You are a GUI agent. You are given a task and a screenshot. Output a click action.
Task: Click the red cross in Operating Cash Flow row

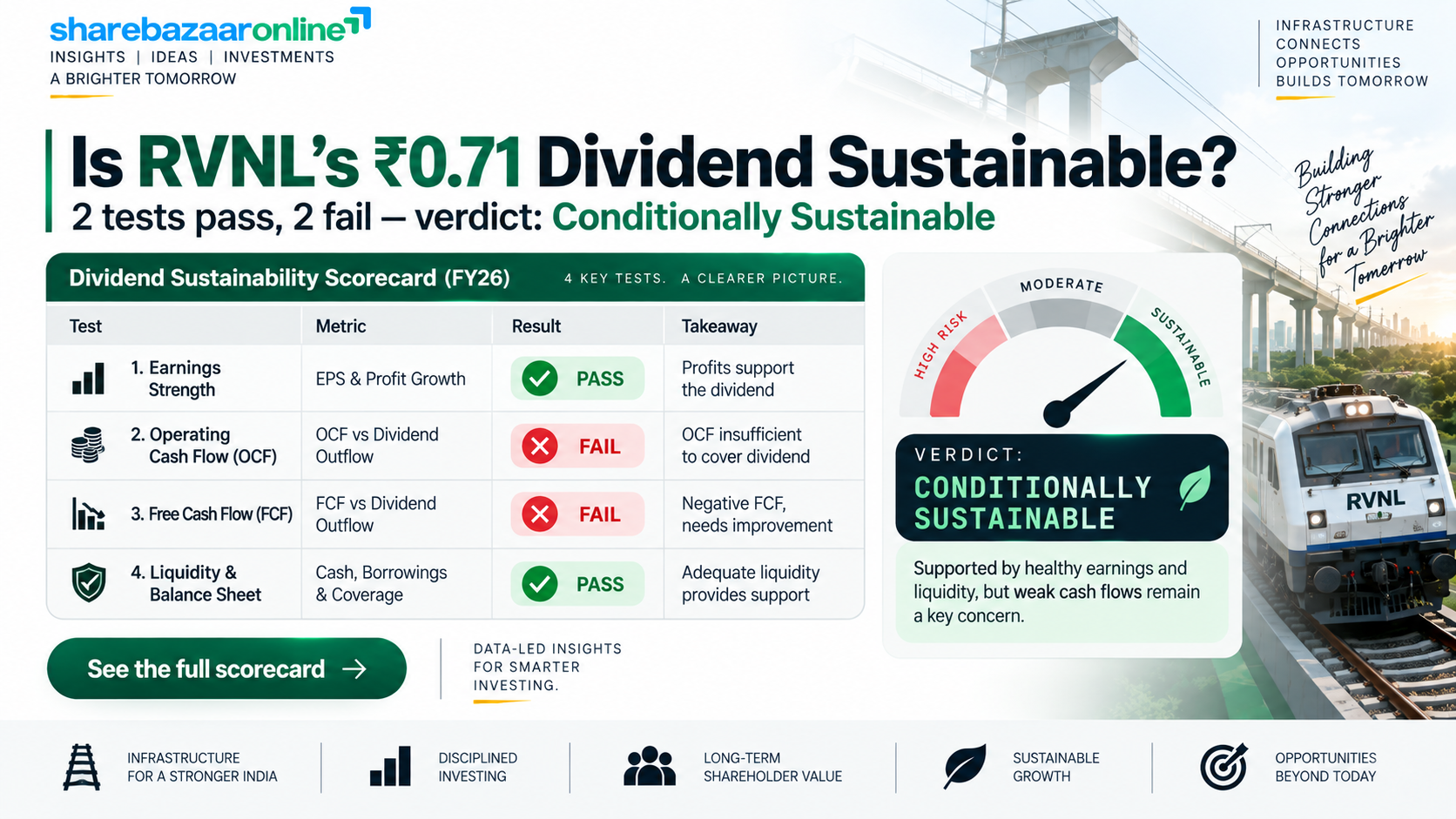pos(540,446)
